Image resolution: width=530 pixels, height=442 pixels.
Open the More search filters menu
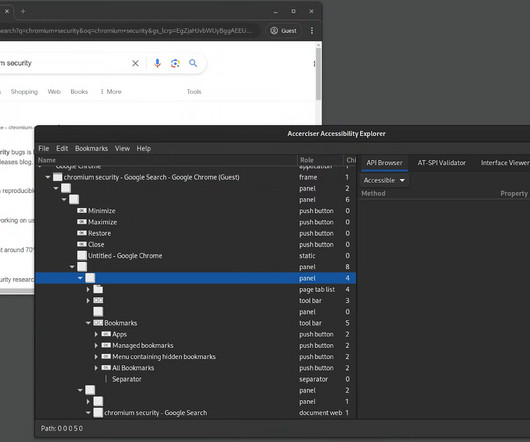tap(111, 92)
